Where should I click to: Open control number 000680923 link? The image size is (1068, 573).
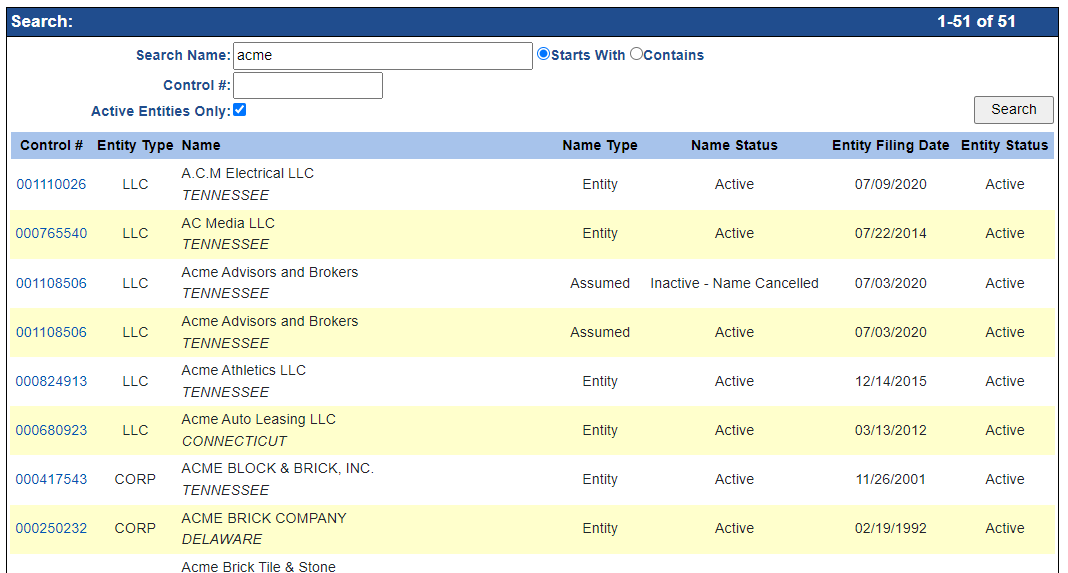pyautogui.click(x=51, y=431)
